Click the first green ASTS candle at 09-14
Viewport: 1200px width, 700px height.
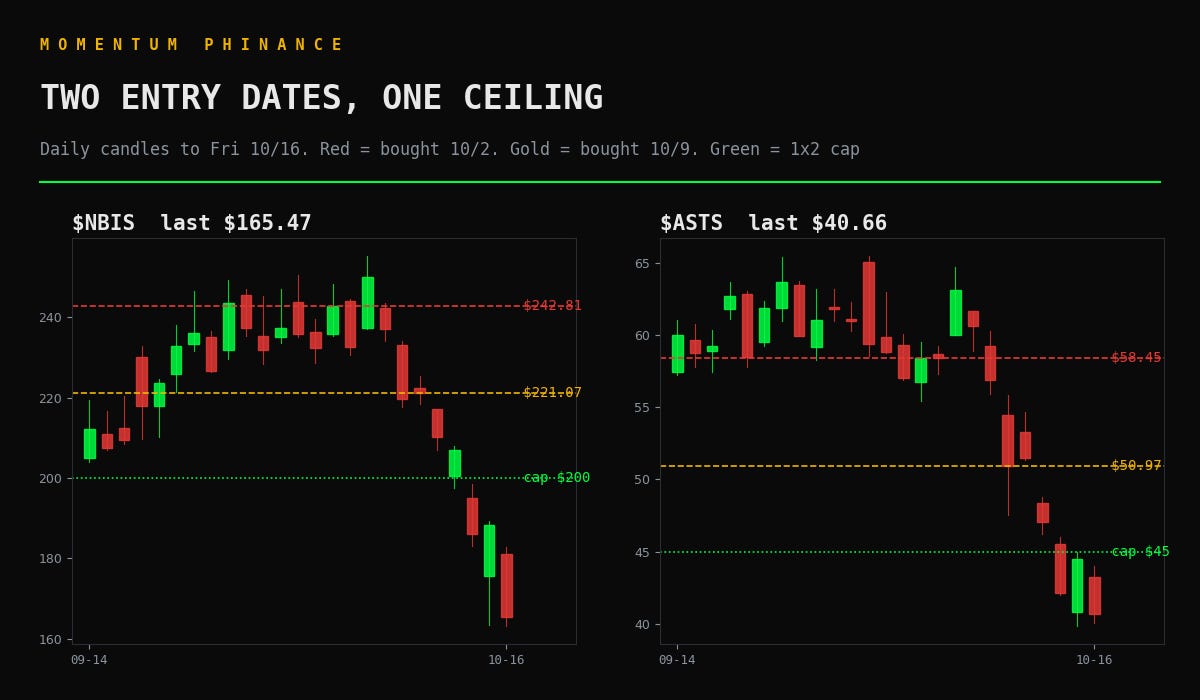(677, 353)
